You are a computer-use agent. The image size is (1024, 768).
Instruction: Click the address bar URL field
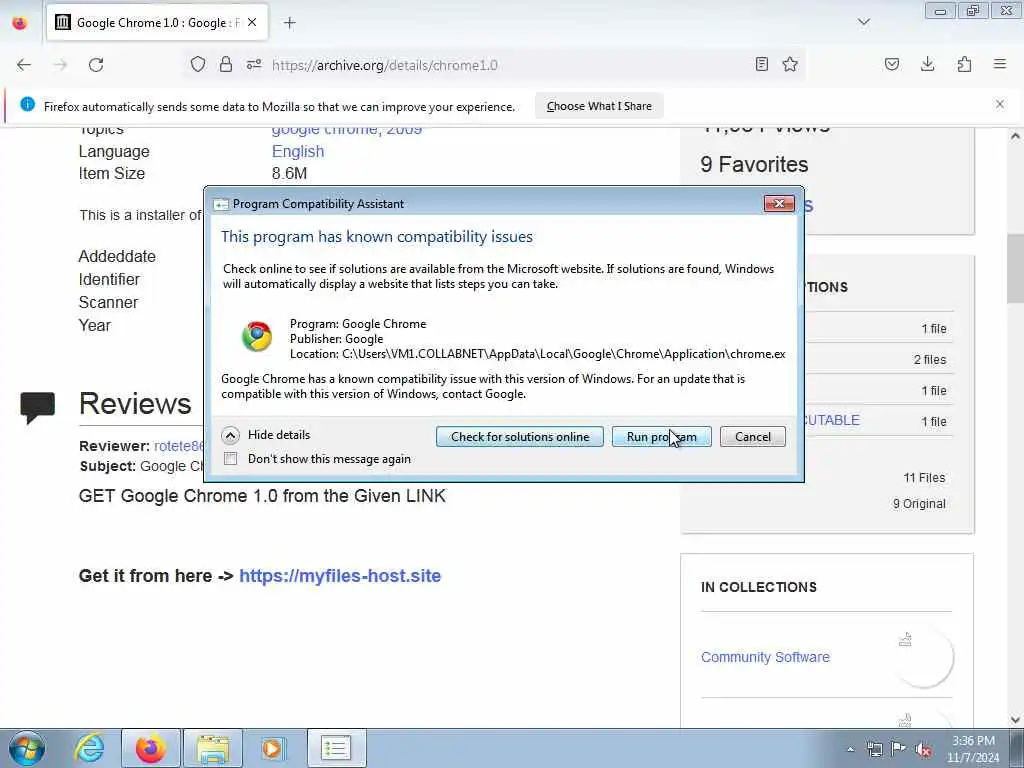click(496, 65)
